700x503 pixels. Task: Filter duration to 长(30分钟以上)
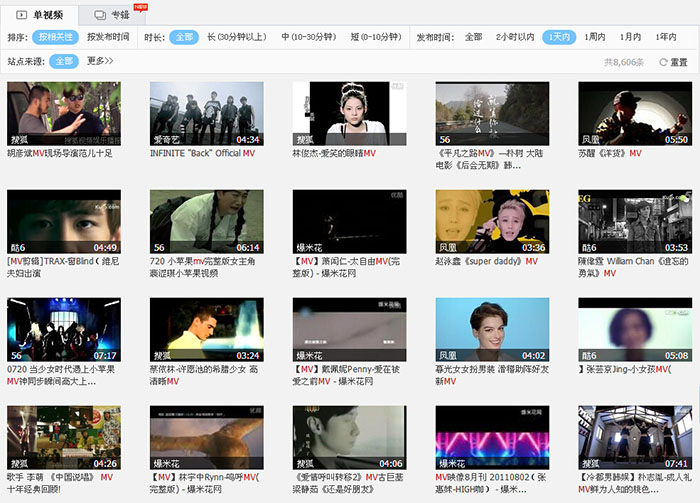click(238, 37)
